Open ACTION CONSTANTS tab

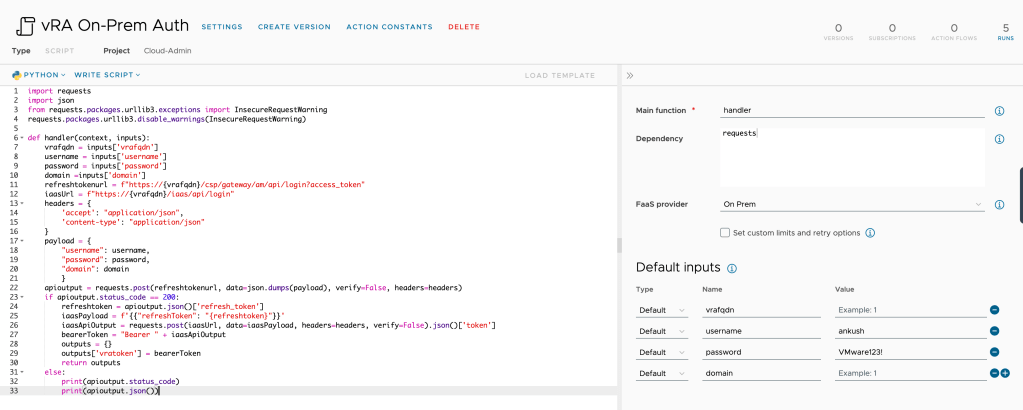coord(389,27)
